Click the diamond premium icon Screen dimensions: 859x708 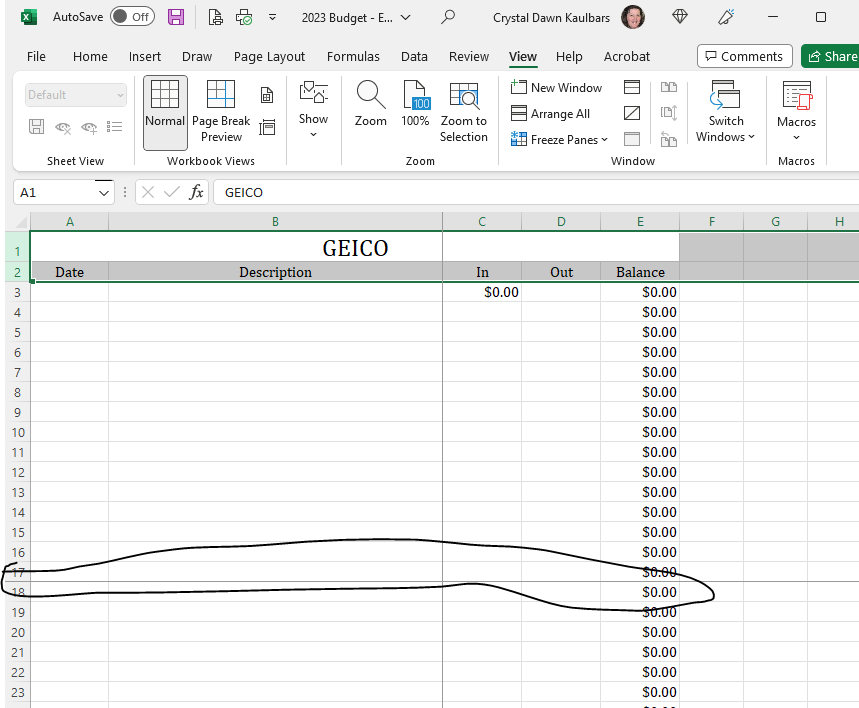[680, 17]
